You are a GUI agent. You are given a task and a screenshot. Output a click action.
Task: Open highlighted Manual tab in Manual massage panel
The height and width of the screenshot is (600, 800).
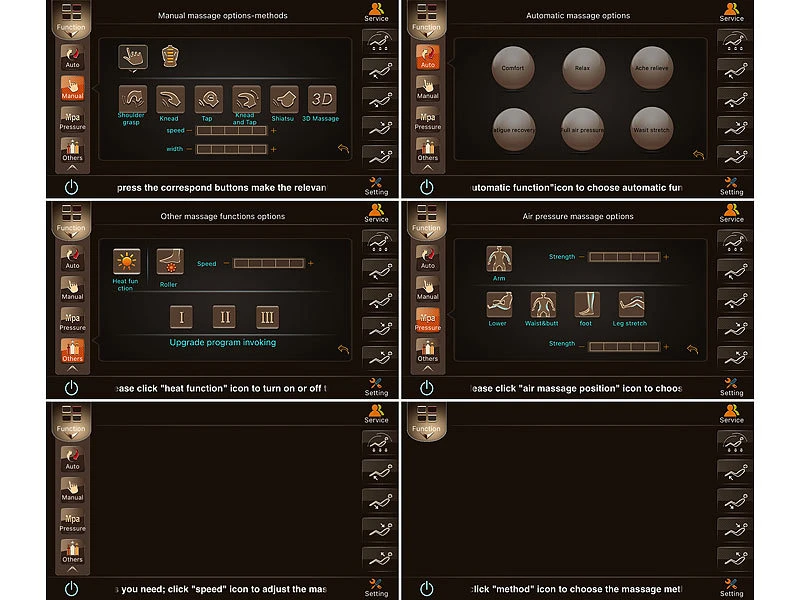click(x=72, y=88)
